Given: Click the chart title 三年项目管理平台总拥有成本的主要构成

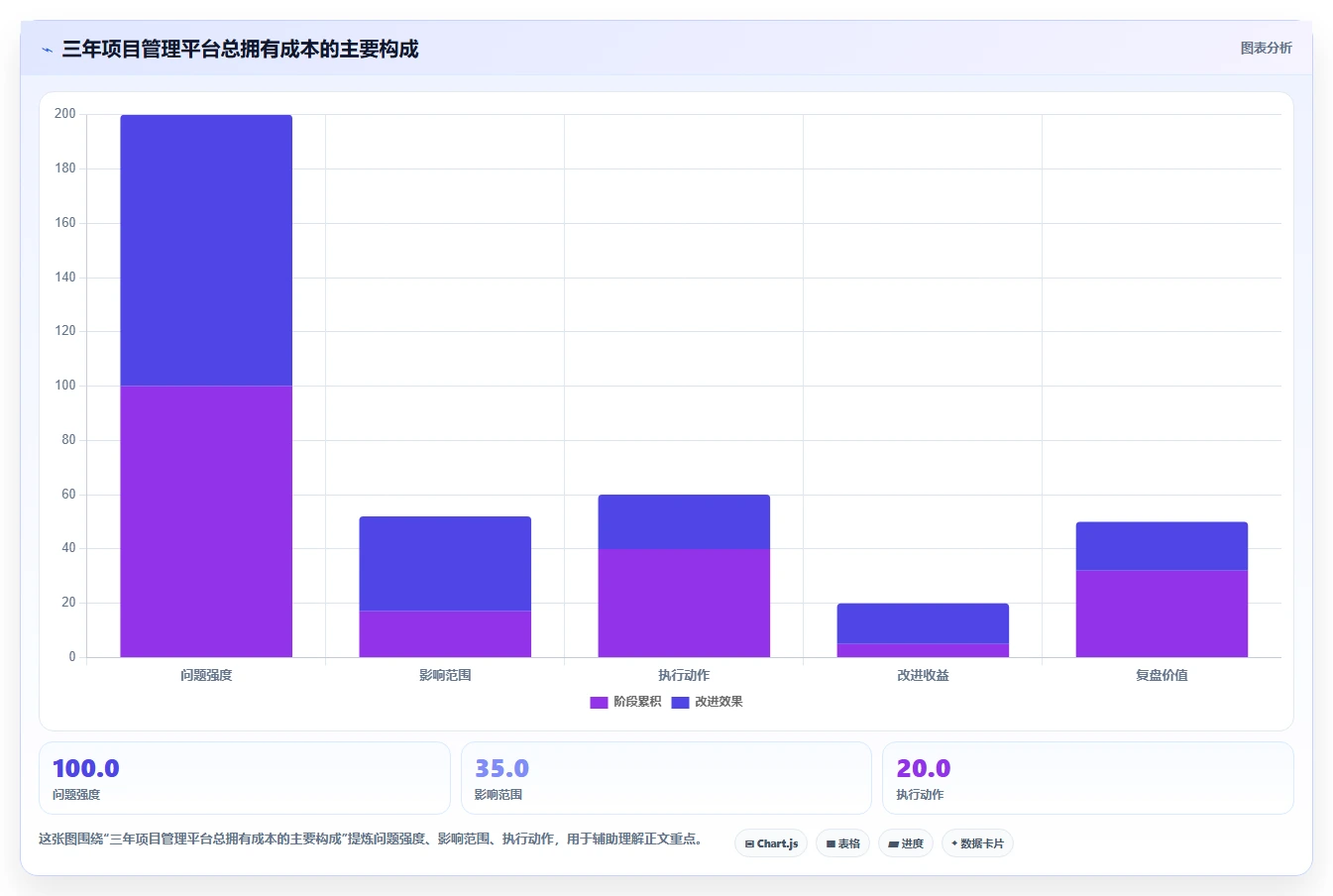Looking at the screenshot, I should tap(240, 49).
